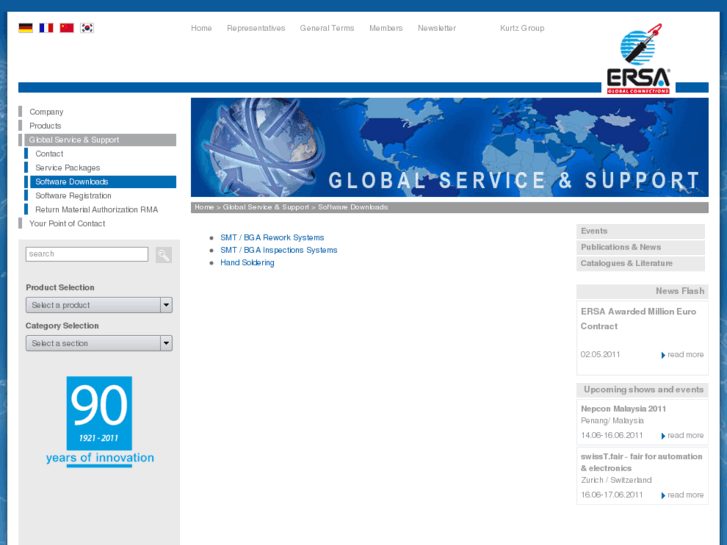Click the Zurich / Switzerland location text
Image resolution: width=727 pixels, height=545 pixels.
coord(616,480)
